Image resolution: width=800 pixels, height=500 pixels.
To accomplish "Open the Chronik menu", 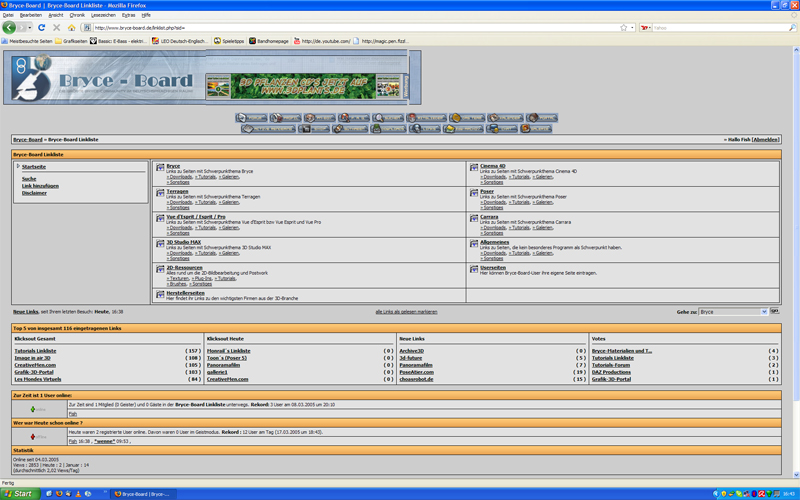I will (x=77, y=15).
